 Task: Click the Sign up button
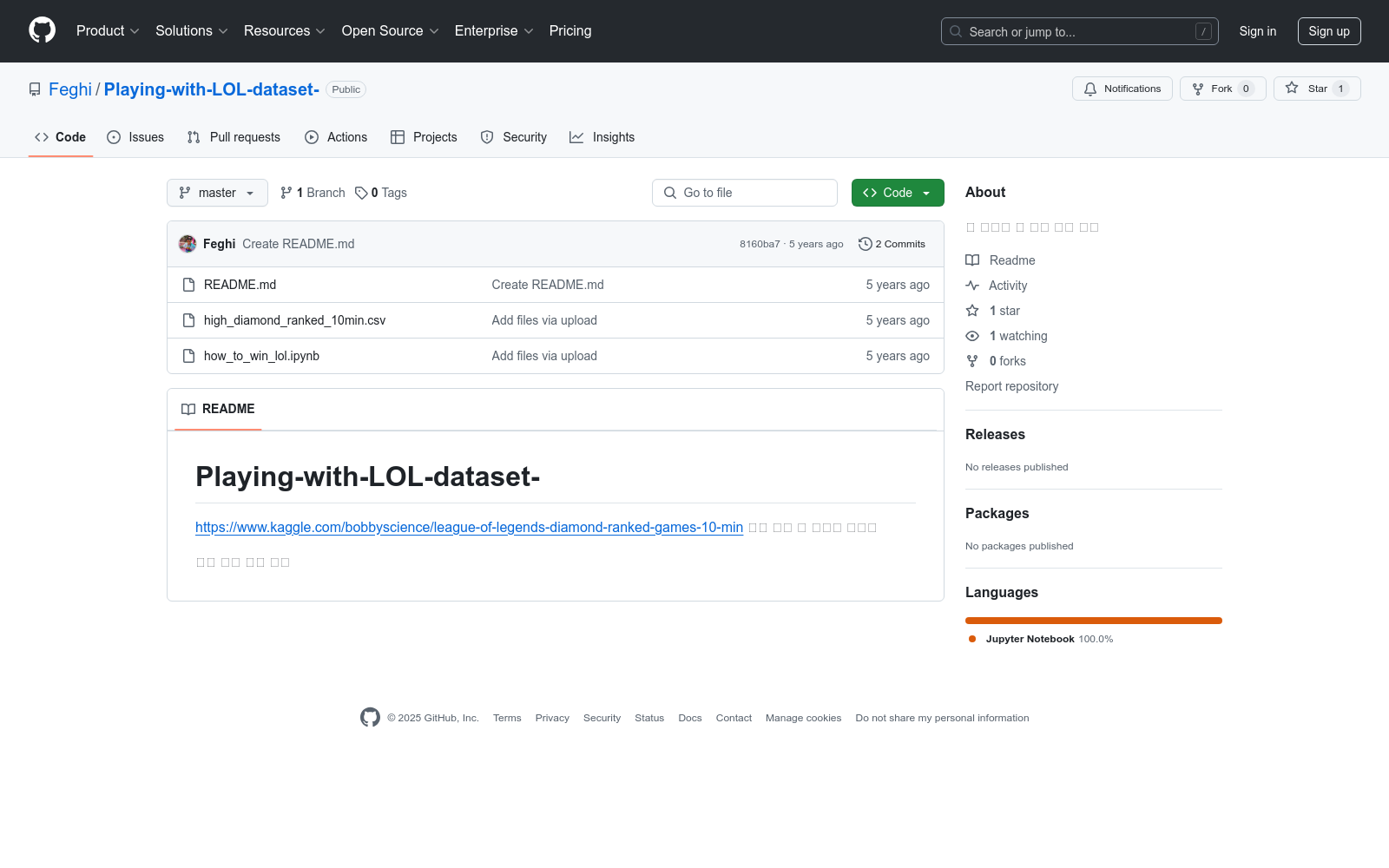pyautogui.click(x=1329, y=31)
